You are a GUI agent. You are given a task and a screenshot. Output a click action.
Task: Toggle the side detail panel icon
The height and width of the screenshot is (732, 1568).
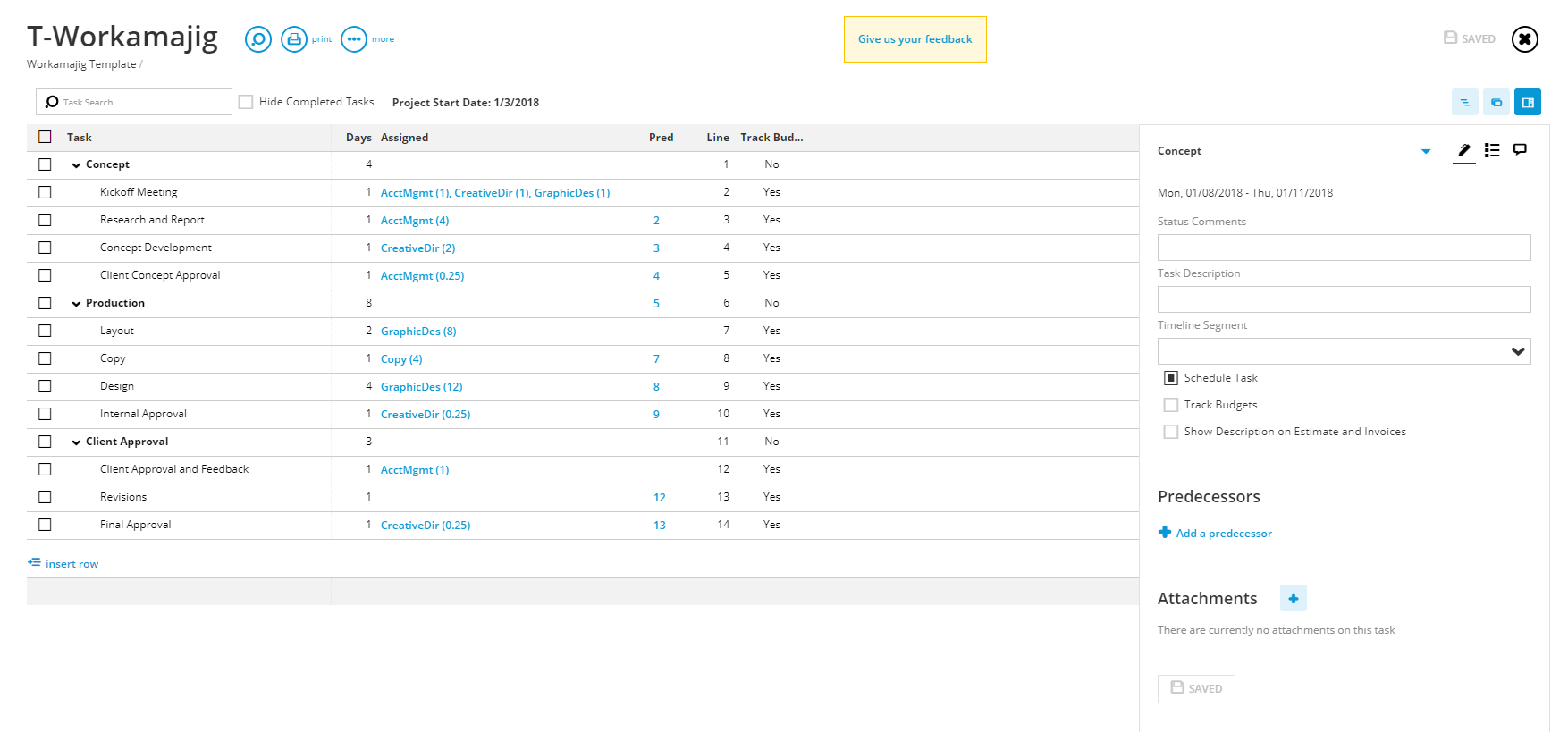(1528, 102)
